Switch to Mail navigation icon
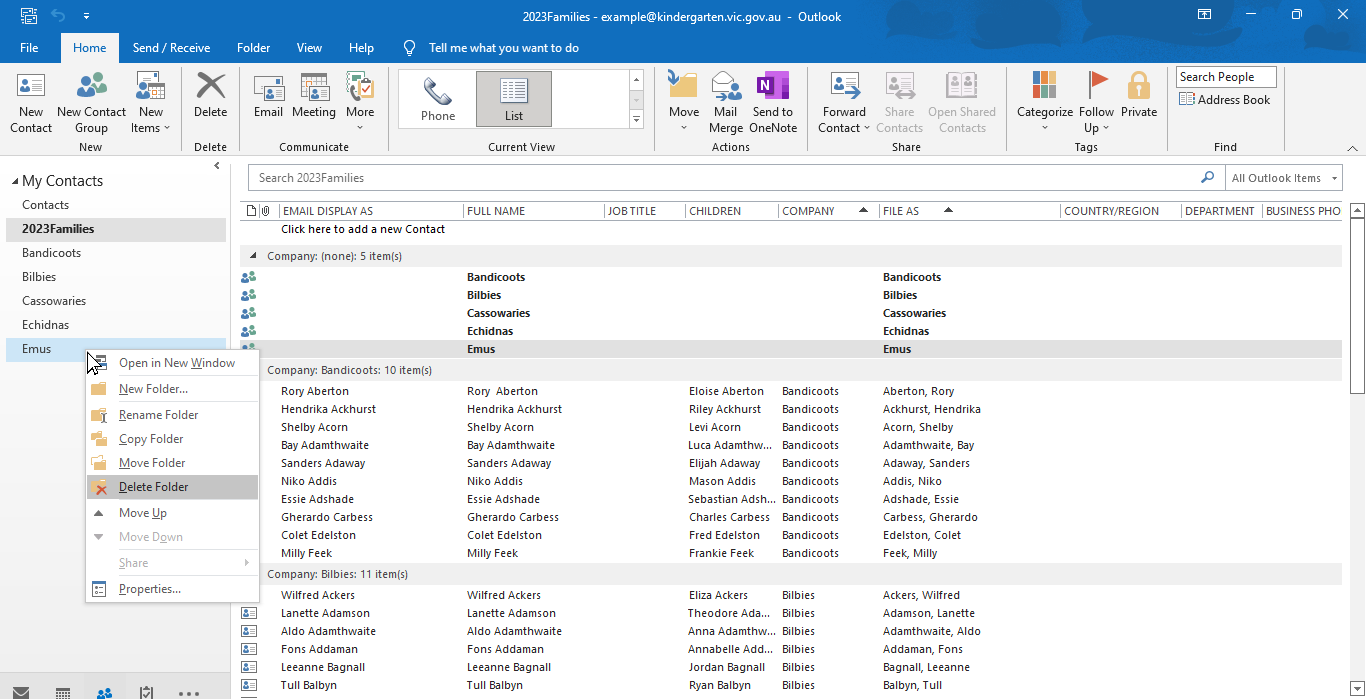The height and width of the screenshot is (699, 1366). point(20,692)
